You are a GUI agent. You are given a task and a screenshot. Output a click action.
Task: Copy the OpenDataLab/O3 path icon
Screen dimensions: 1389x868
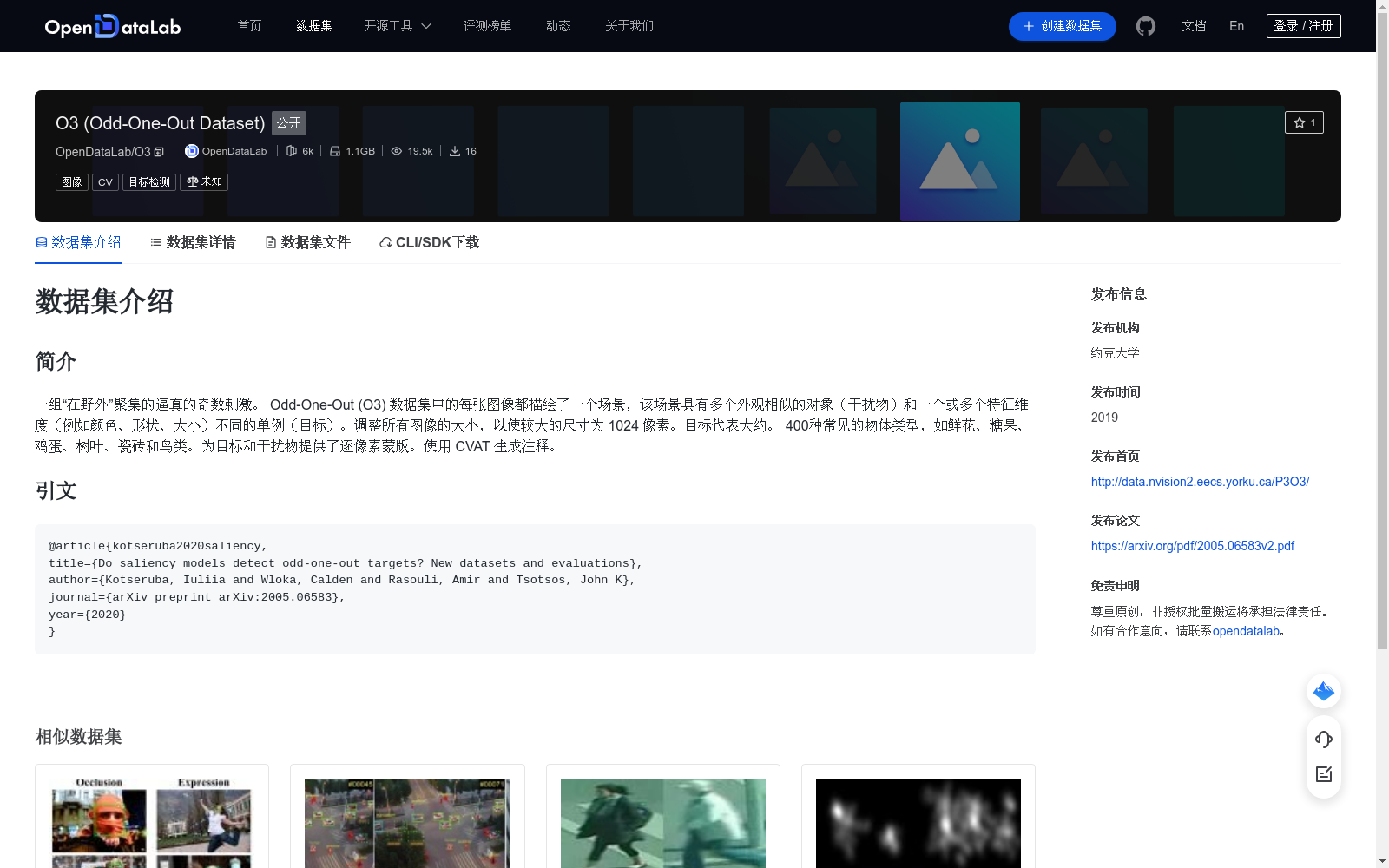(159, 152)
